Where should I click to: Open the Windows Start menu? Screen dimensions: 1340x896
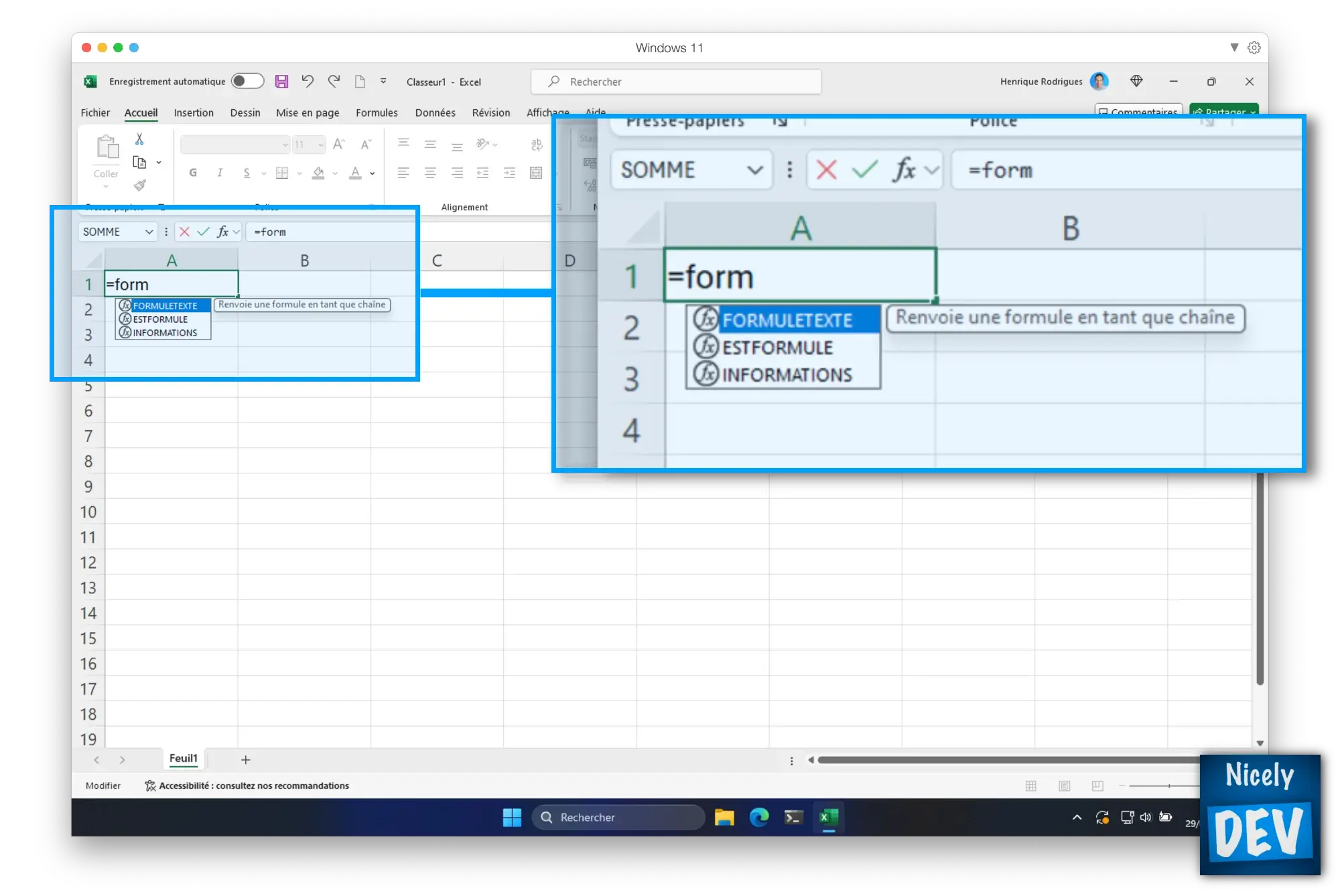click(512, 817)
